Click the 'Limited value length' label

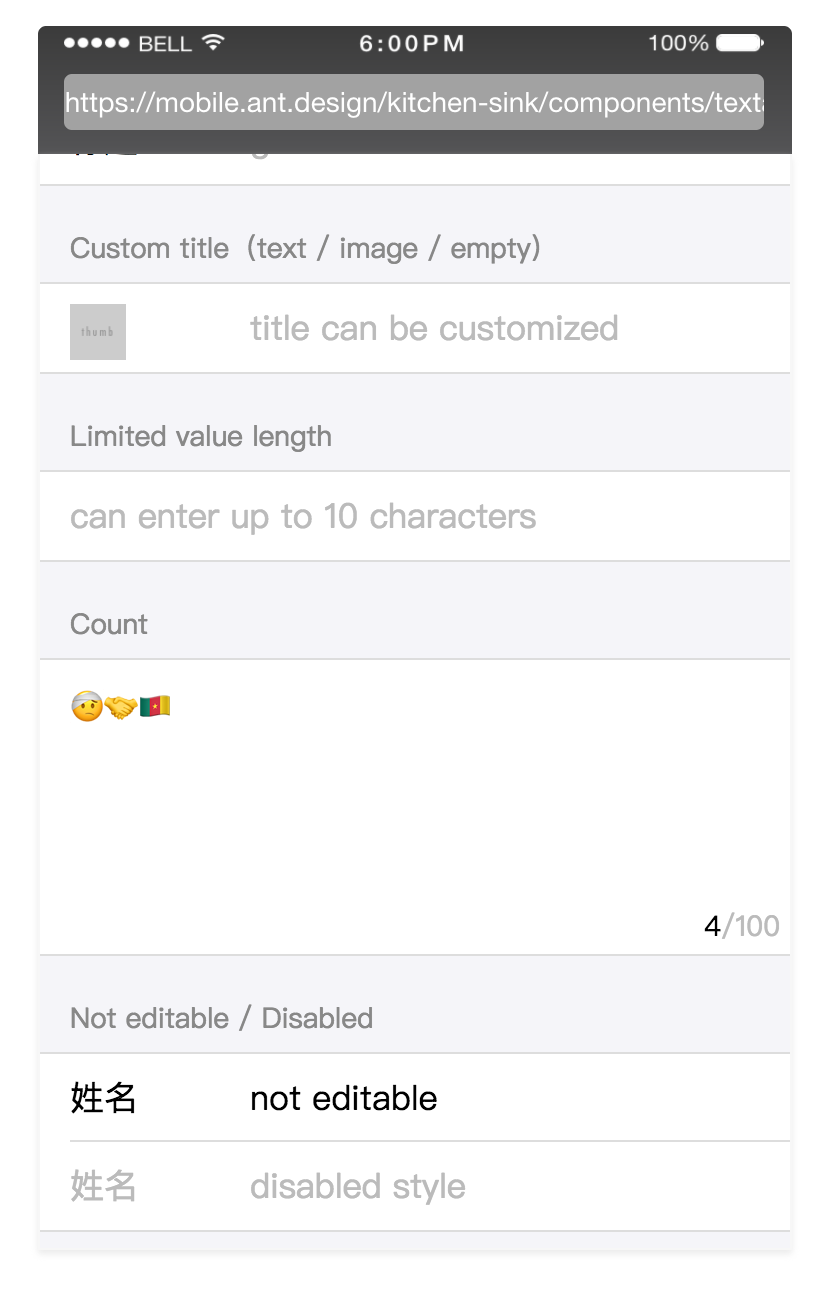[x=200, y=436]
